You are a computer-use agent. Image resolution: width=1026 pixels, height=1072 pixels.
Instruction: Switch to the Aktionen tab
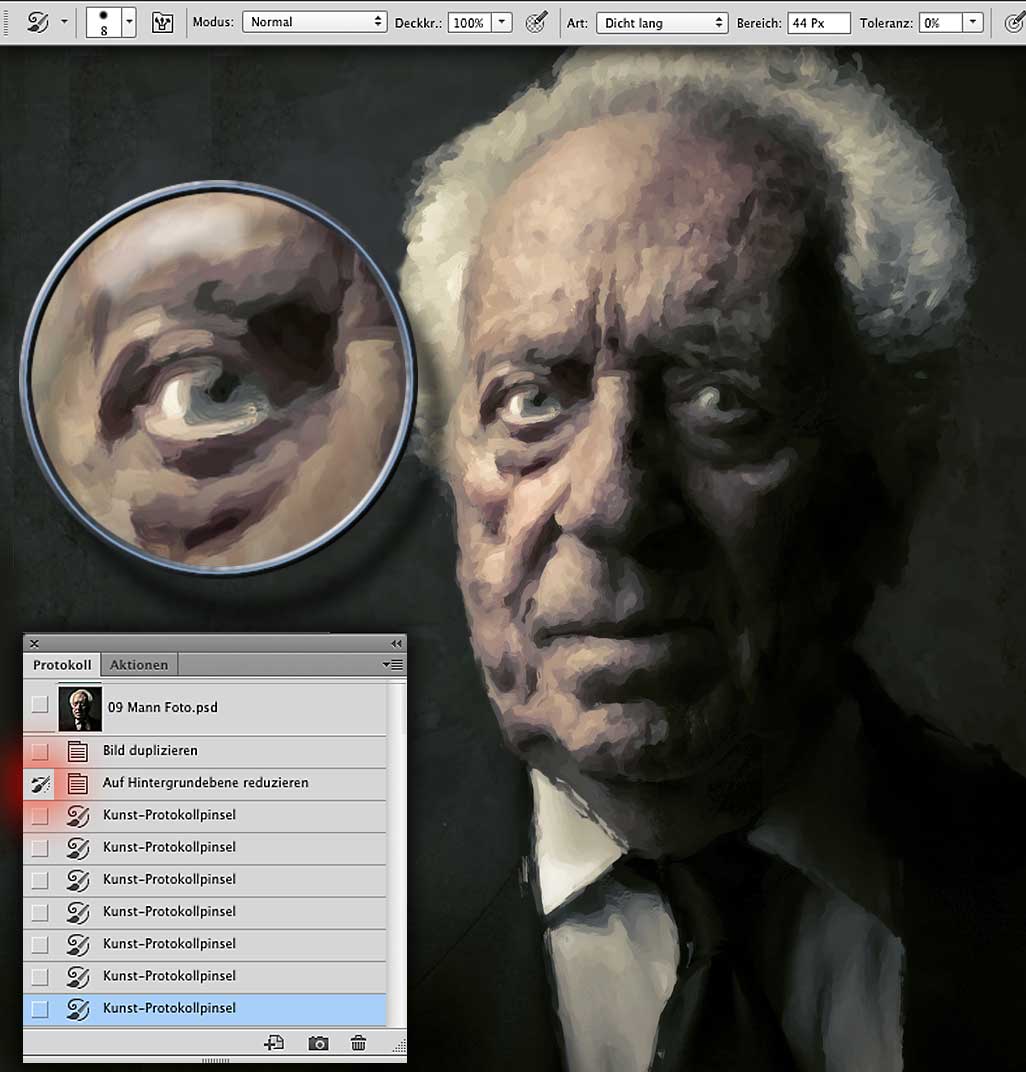(x=139, y=665)
